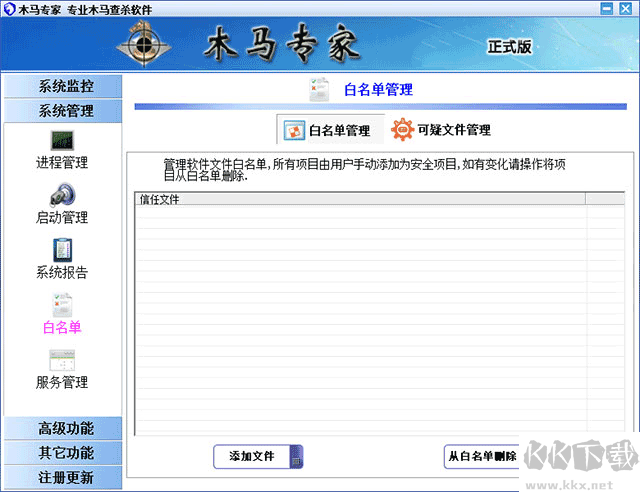The width and height of the screenshot is (640, 492).
Task: Click the document icon beside the 白名单管理 heading
Action: (x=319, y=89)
